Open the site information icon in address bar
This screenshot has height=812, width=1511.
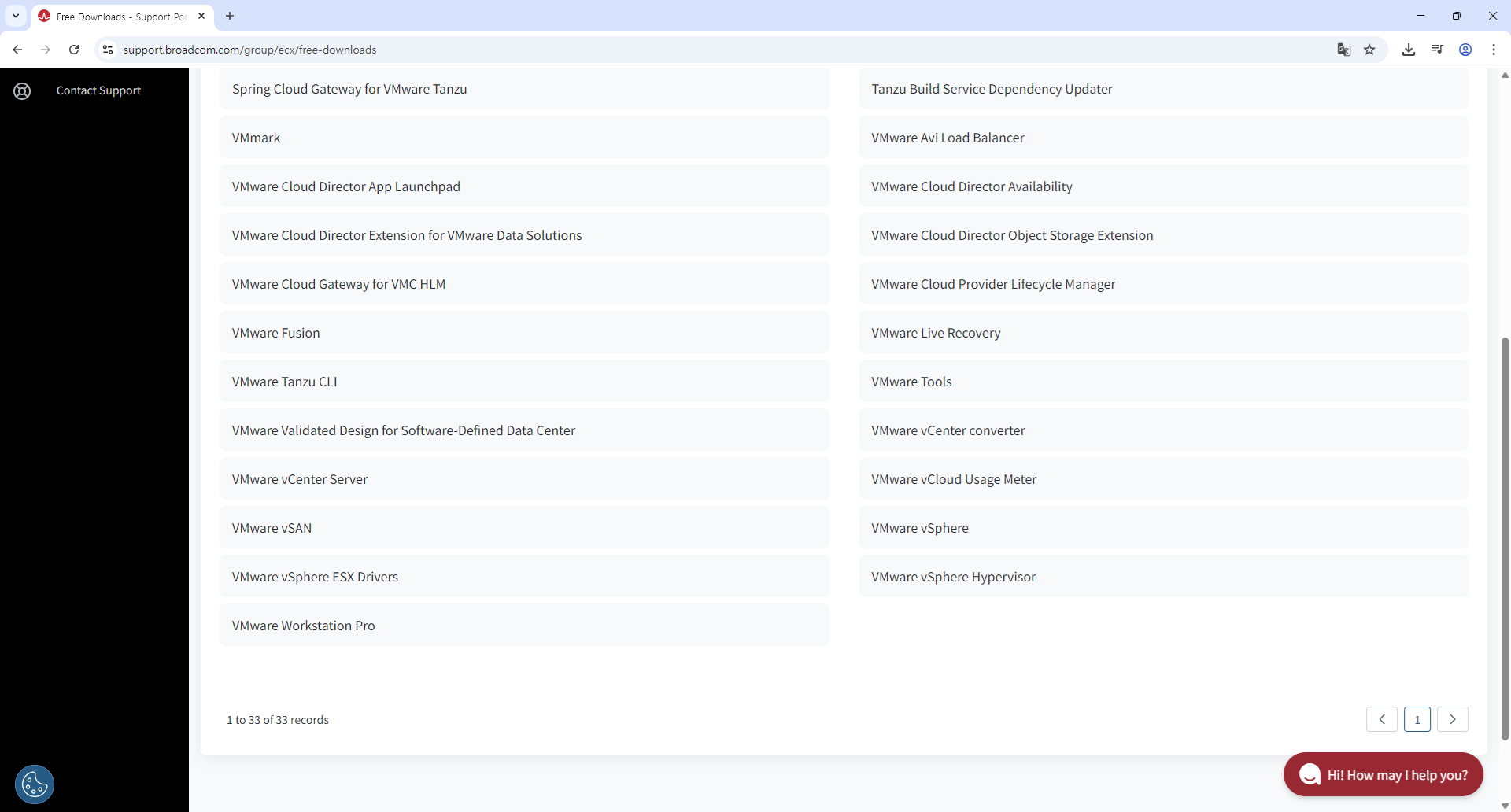coord(108,50)
